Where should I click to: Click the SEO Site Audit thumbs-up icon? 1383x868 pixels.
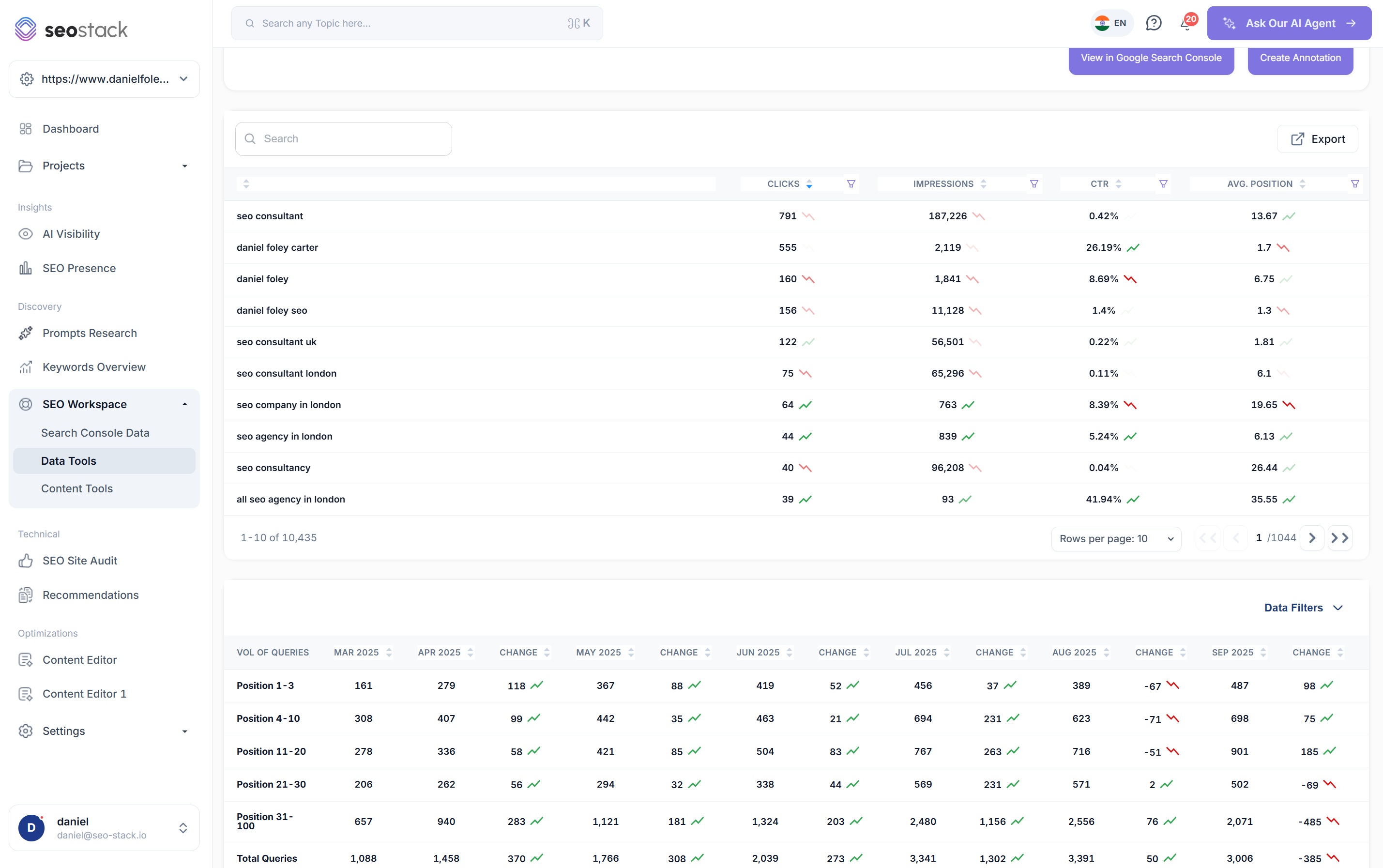26,560
